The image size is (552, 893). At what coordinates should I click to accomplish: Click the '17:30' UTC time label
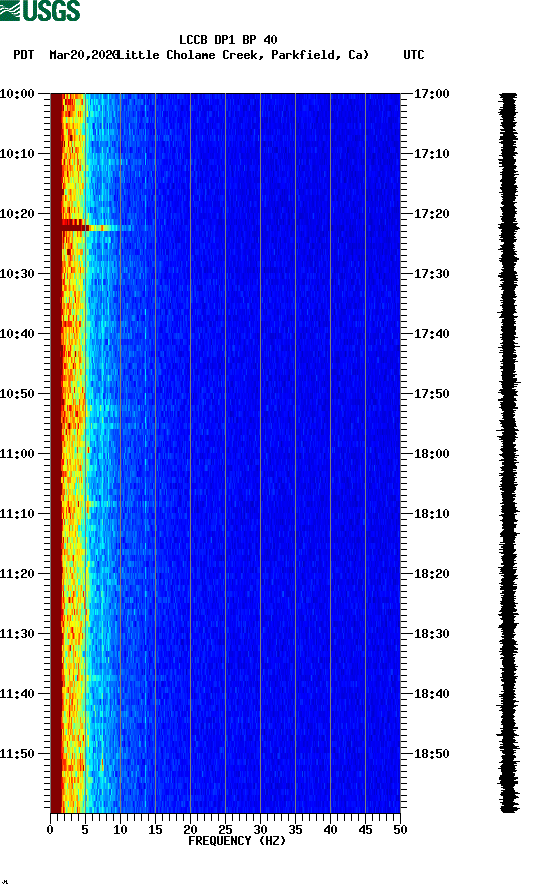pos(431,273)
